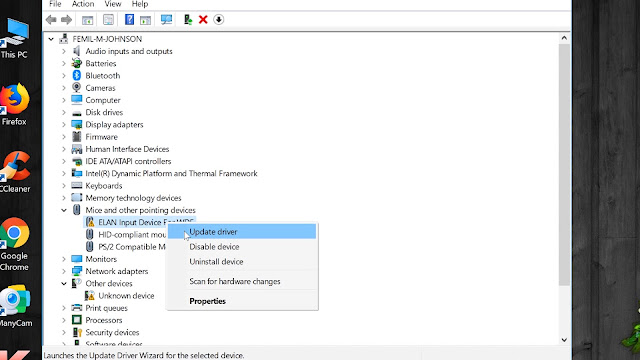Expand the Computer category

tap(64, 100)
